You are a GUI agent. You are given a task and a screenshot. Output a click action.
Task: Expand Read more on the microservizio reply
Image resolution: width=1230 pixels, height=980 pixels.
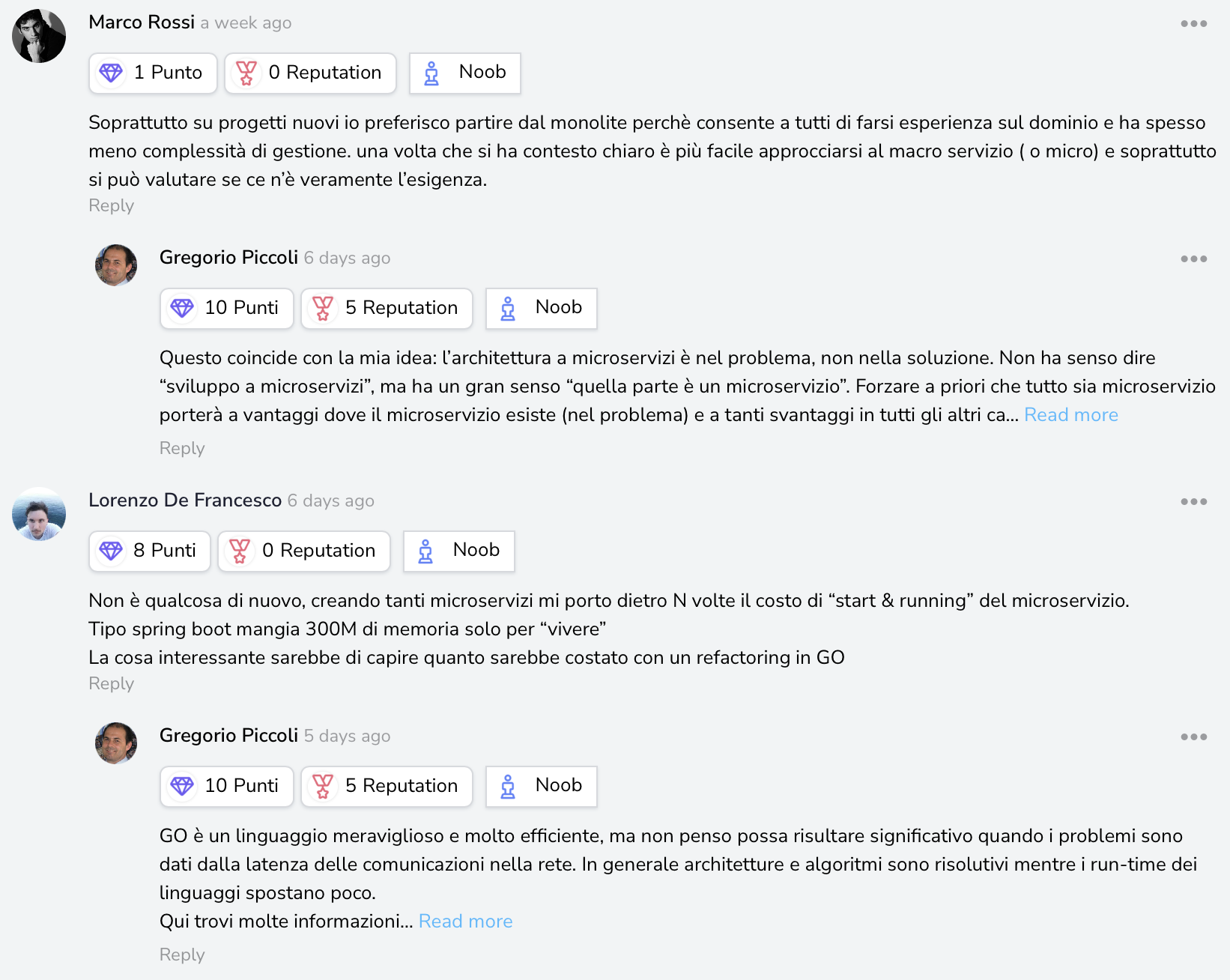pos(1070,415)
